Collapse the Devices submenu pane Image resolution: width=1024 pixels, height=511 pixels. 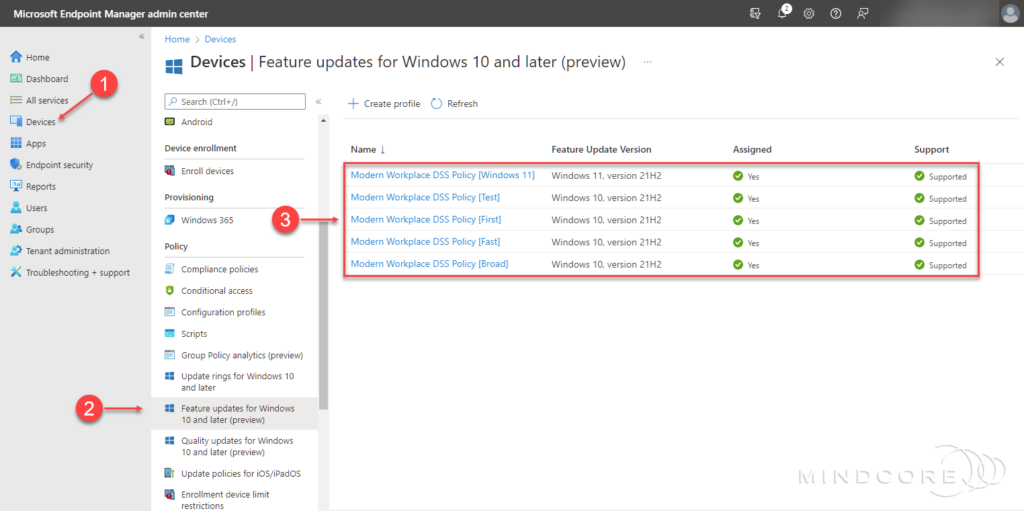[x=319, y=101]
